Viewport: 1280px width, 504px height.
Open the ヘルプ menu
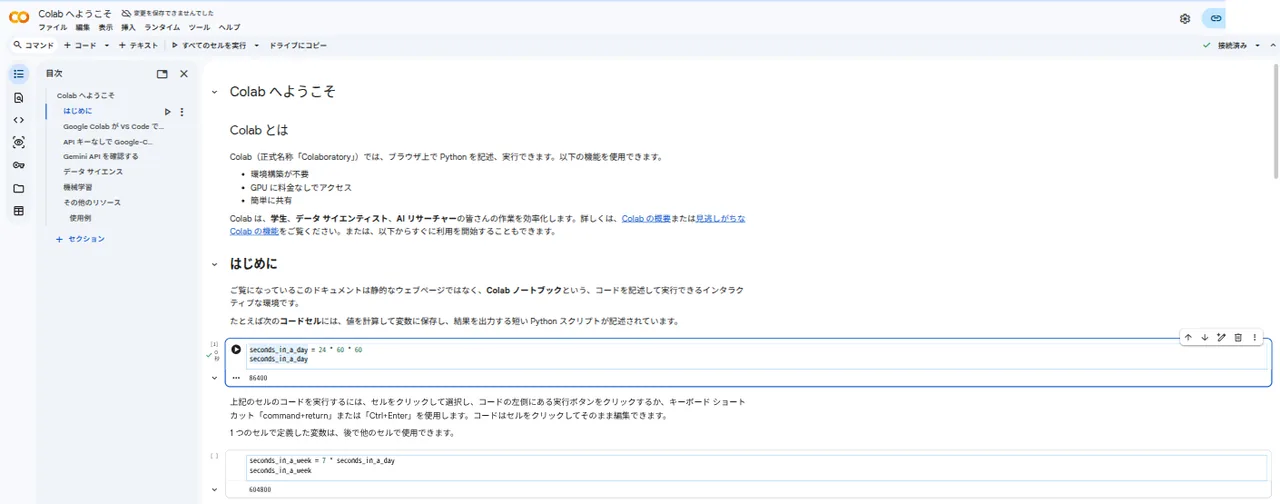pos(230,27)
